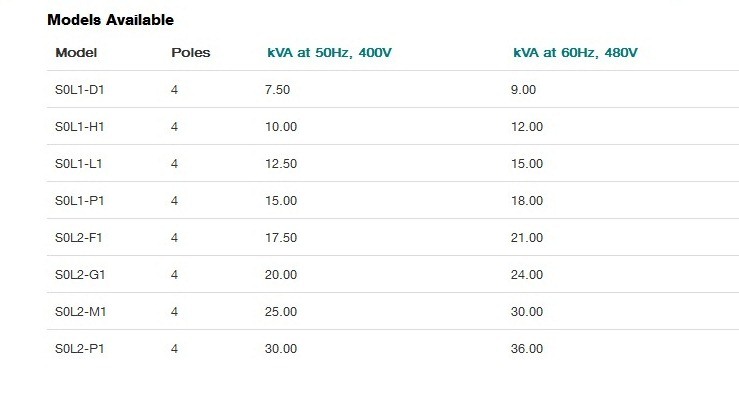Click the 36.00 kVA value
This screenshot has width=739, height=403.
[527, 349]
